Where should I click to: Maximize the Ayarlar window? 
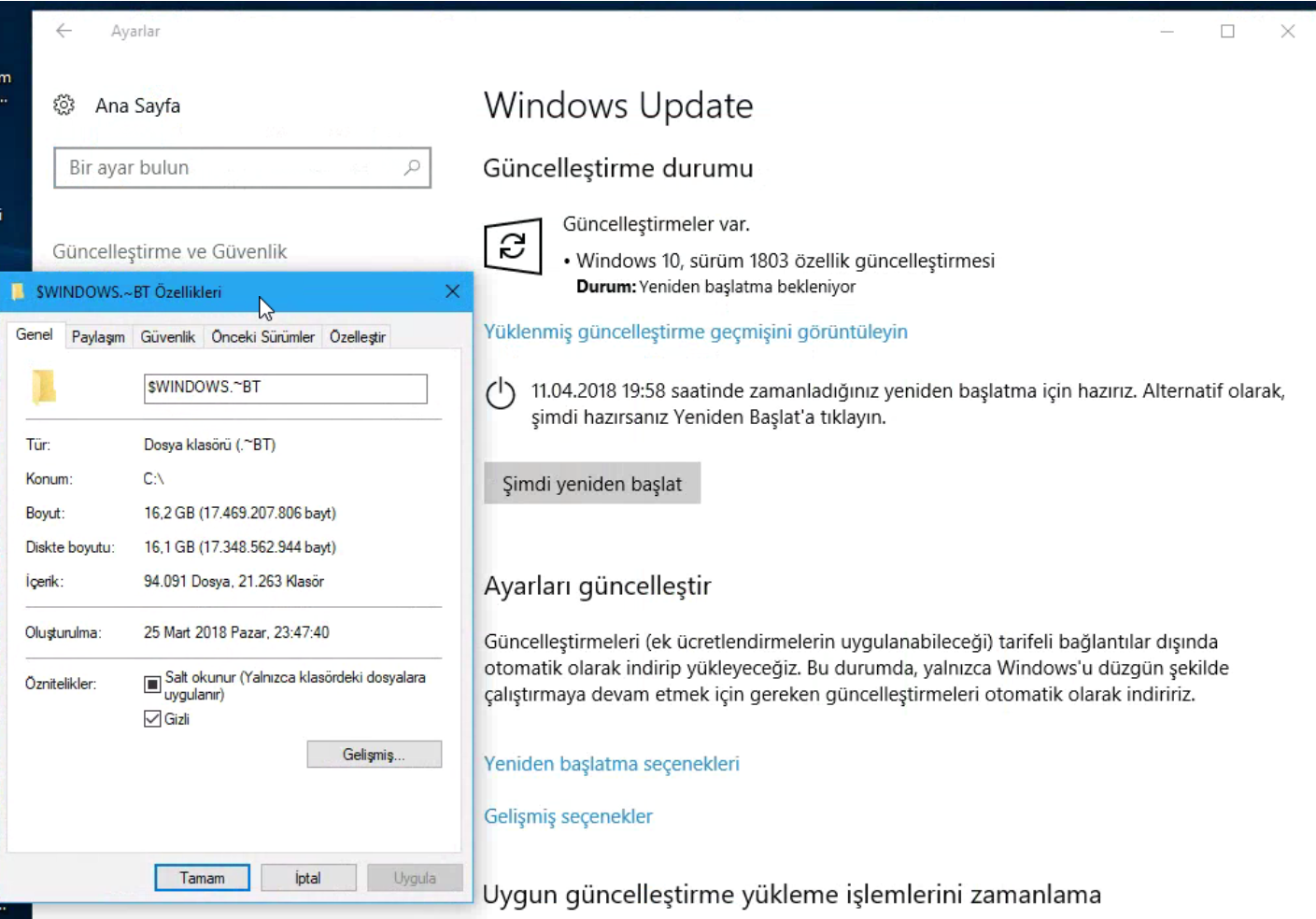(x=1227, y=31)
